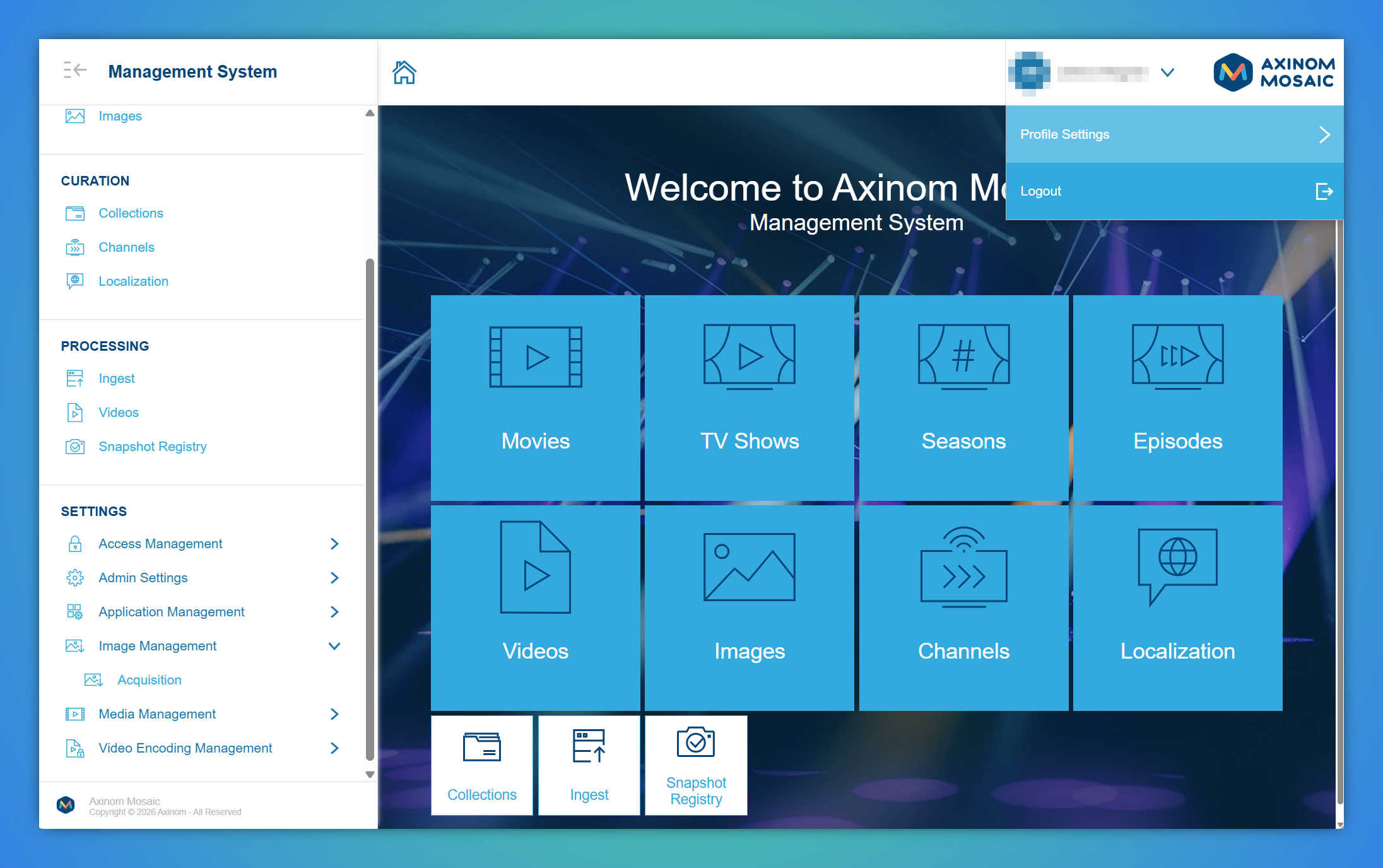Collapse the sidebar navigation panel
This screenshot has width=1383, height=868.
point(75,70)
